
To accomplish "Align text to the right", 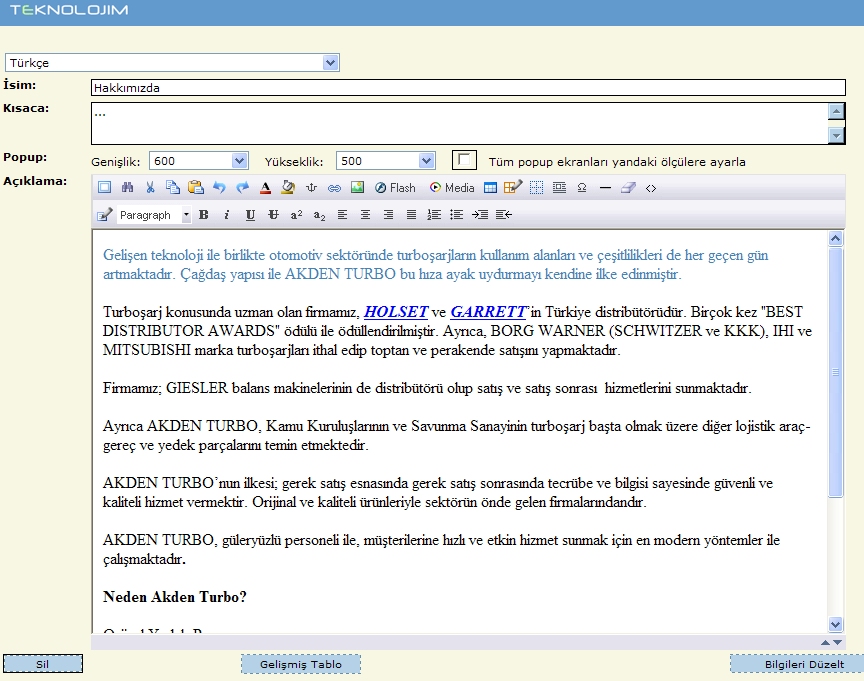I will tap(388, 215).
